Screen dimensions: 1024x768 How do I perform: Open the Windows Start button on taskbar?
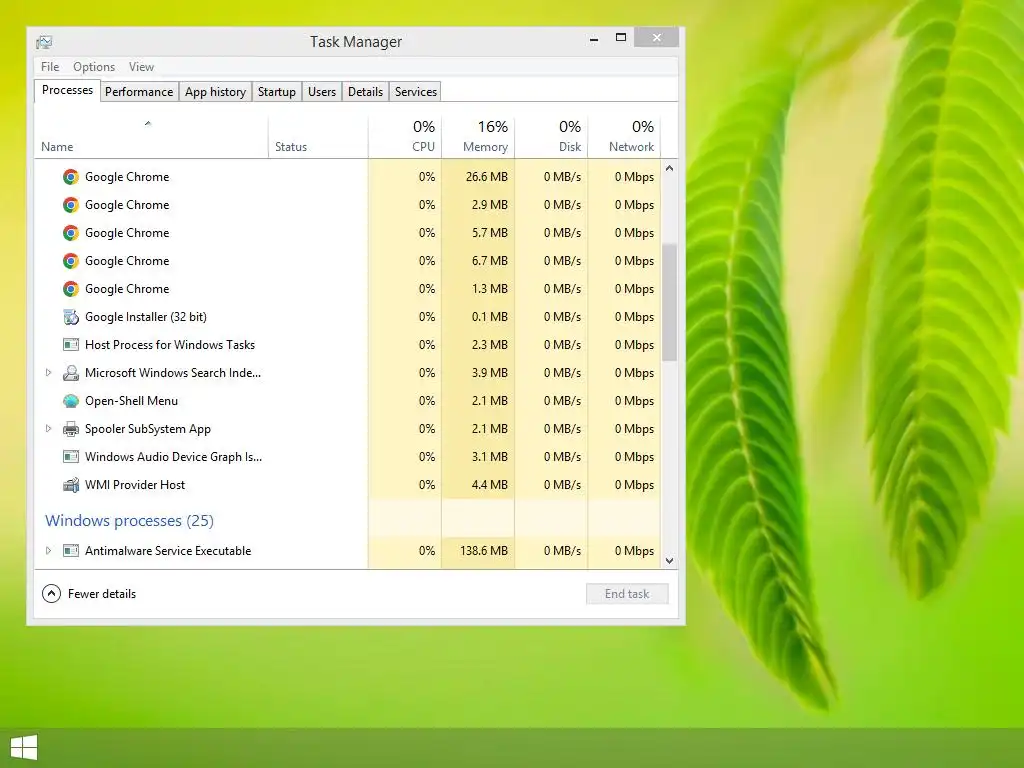(24, 748)
